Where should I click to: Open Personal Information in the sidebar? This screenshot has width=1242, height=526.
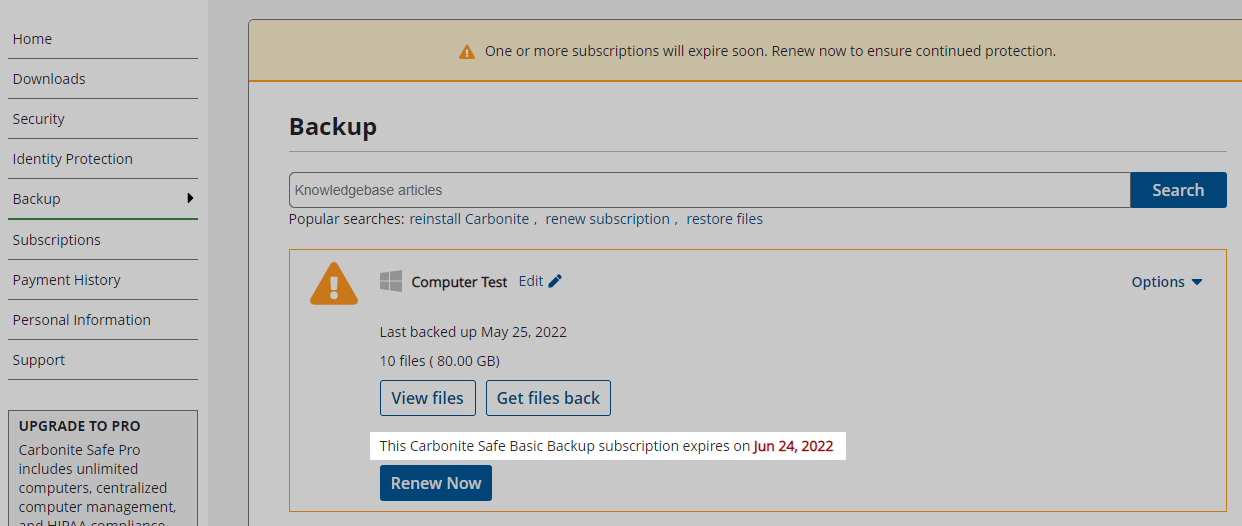[x=82, y=320]
